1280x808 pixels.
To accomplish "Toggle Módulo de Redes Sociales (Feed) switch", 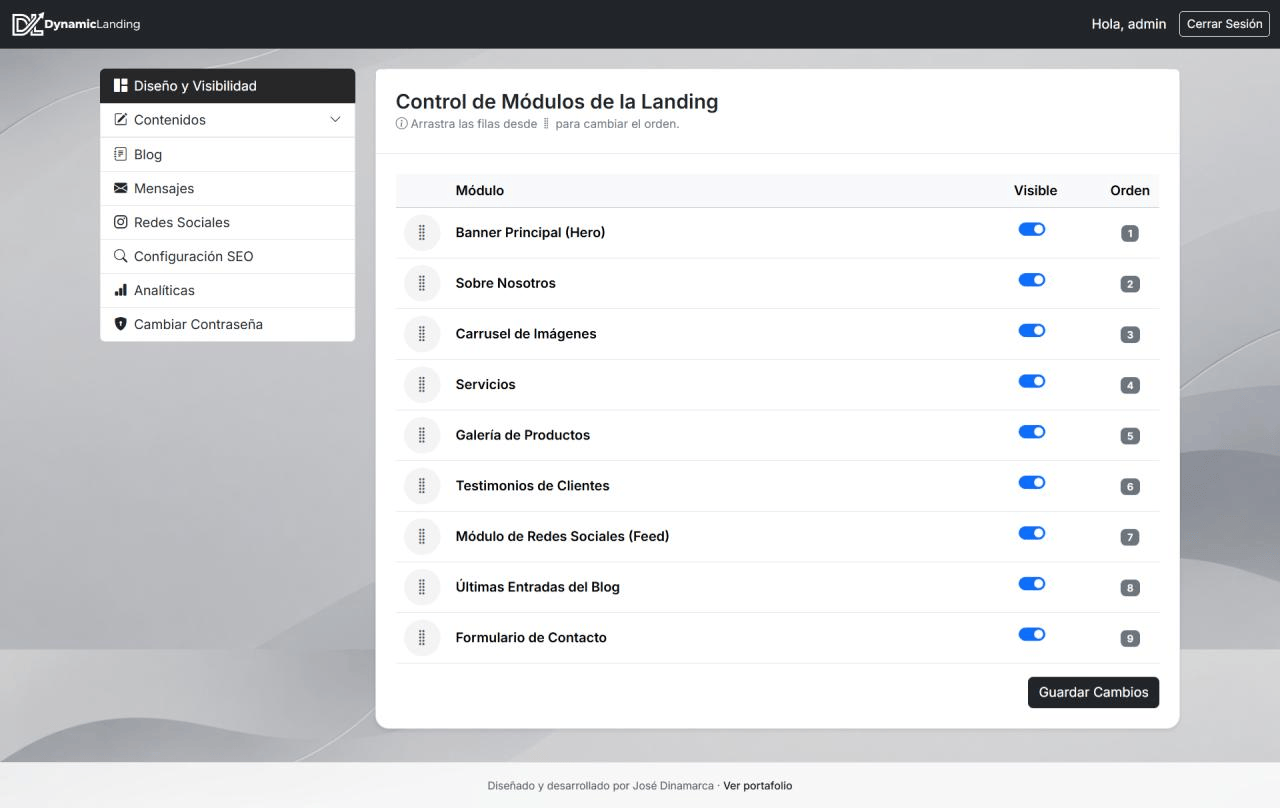I will [1032, 533].
